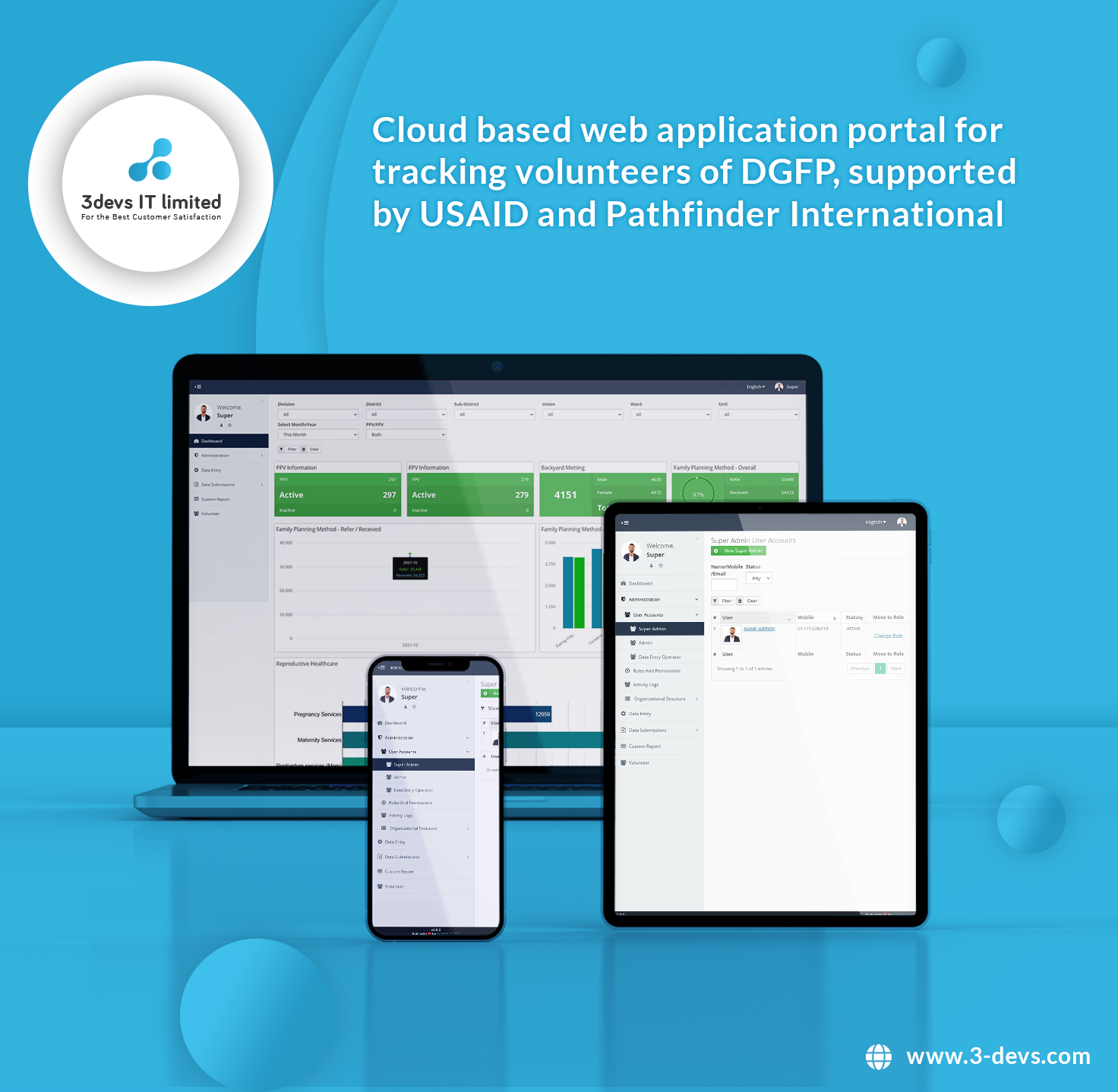Open Data Entry on tablet sidebar
This screenshot has width=1118, height=1092.
click(x=659, y=714)
